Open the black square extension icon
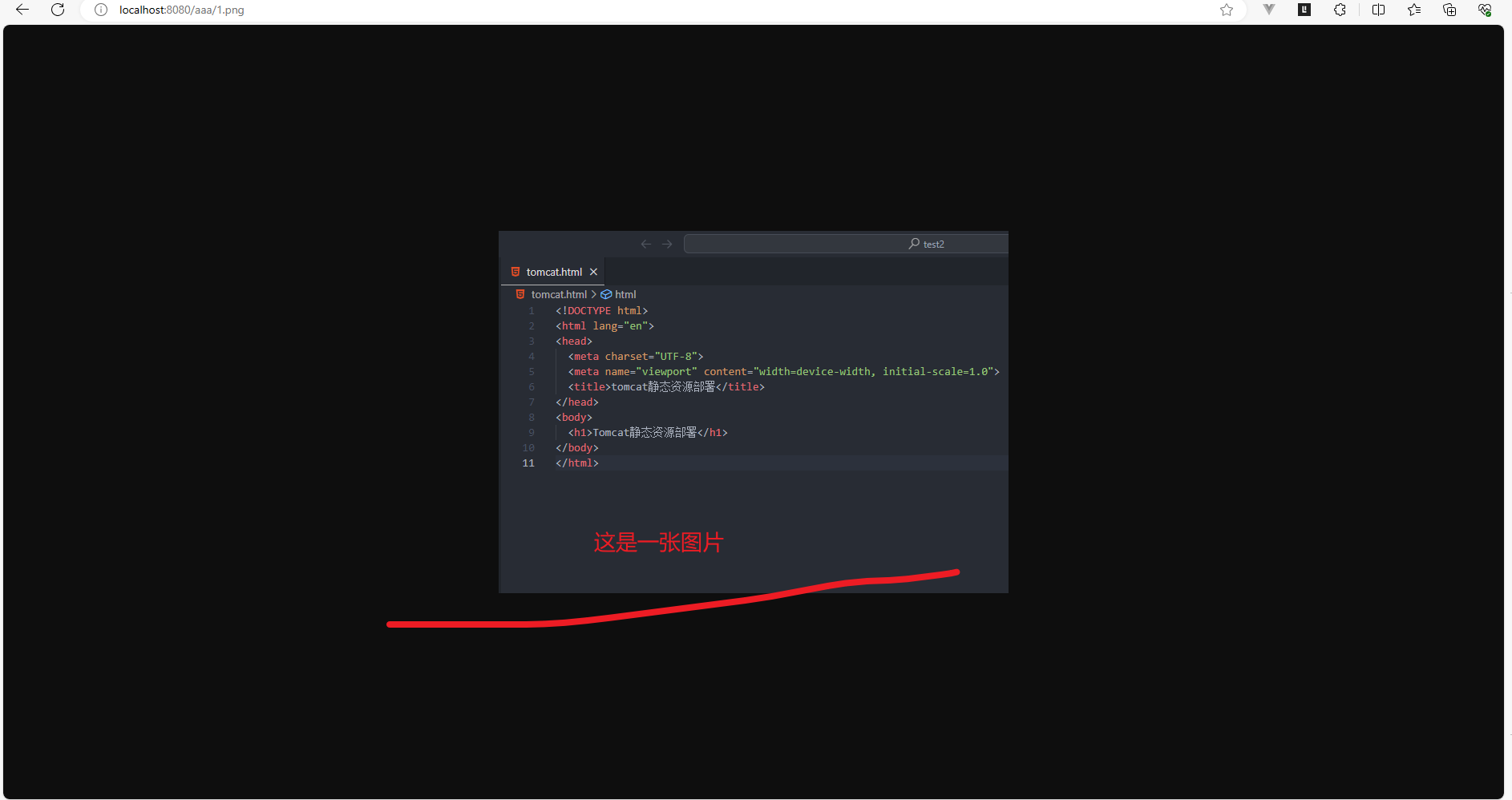 (x=1304, y=10)
